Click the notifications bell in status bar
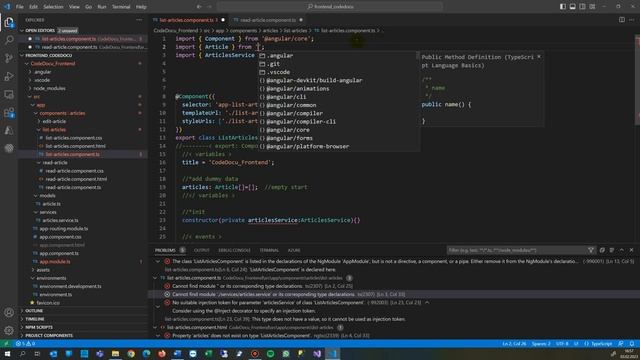Viewport: 640px width, 360px height. tap(631, 344)
